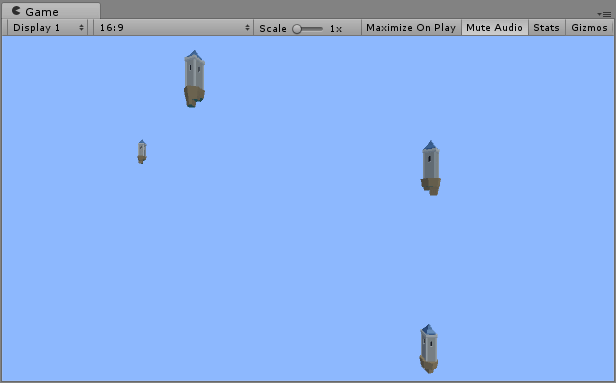Click the up-down arrows of the 16:9 dropdown
This screenshot has width=616, height=383.
click(x=247, y=27)
